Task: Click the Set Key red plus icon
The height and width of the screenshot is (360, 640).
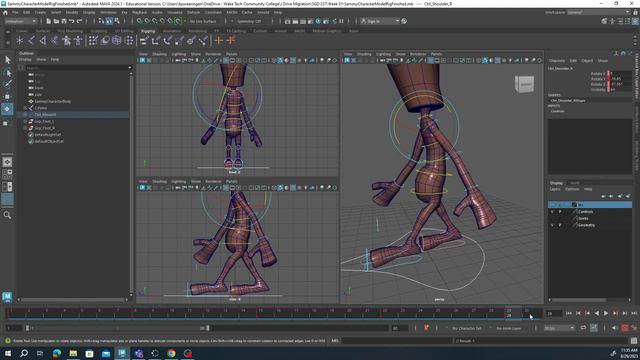Action: [219, 40]
